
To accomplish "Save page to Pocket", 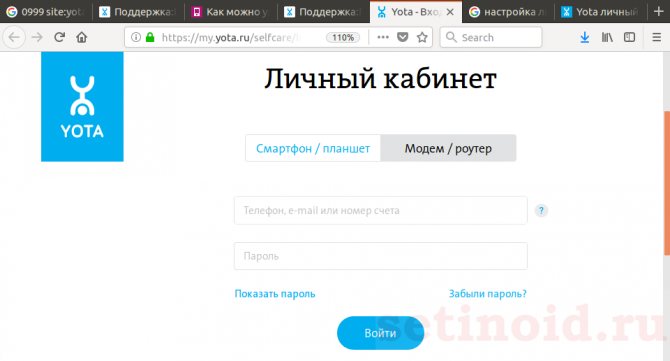I will click(x=403, y=37).
